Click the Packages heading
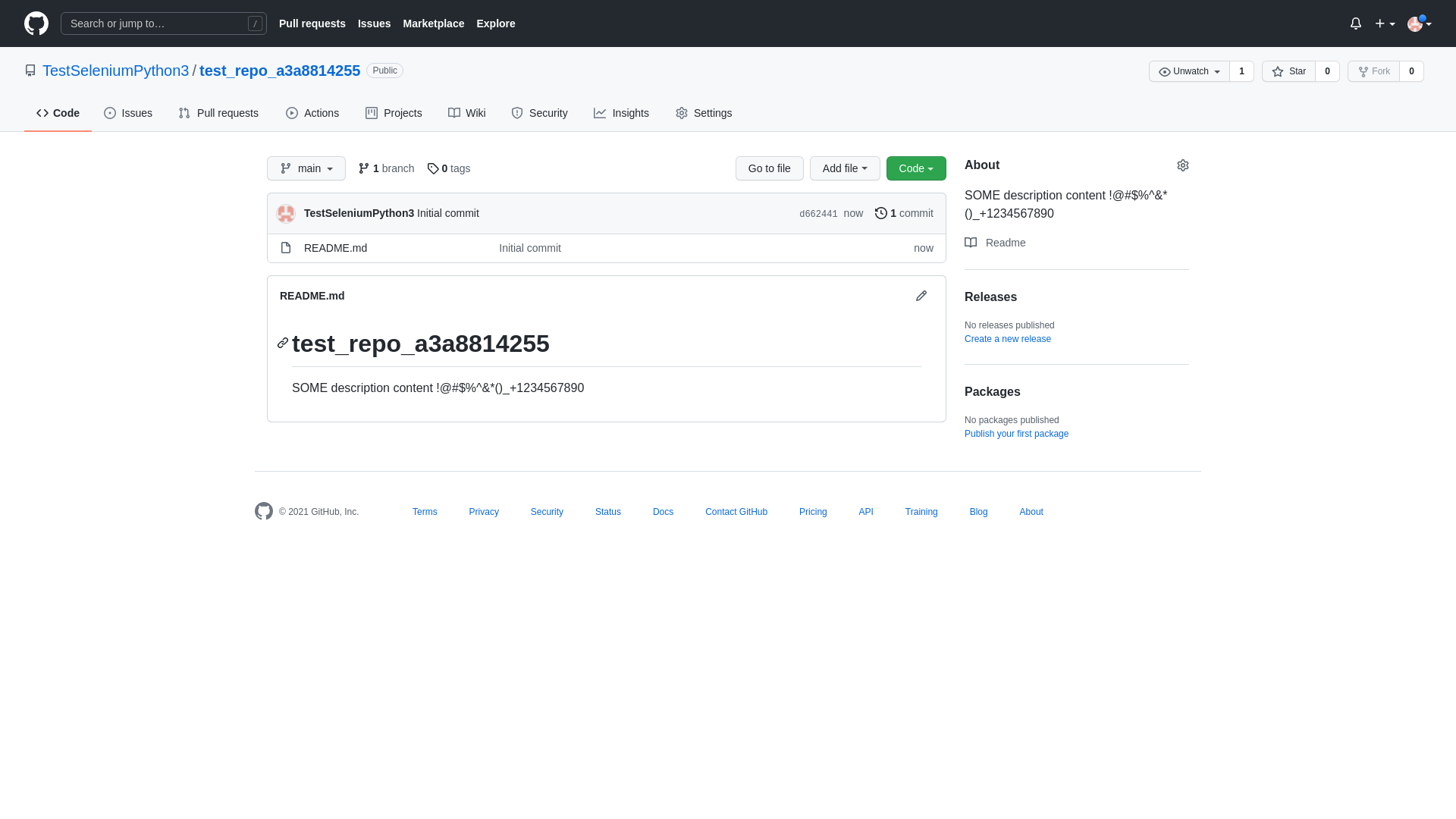This screenshot has width=1456, height=819. tap(993, 392)
